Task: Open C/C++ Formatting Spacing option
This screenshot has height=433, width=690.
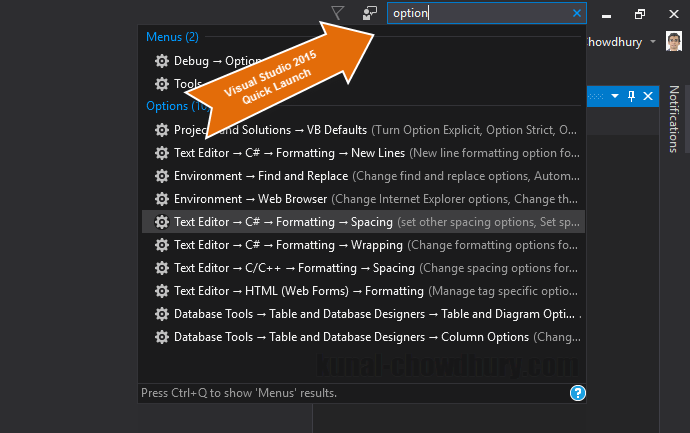Action: tap(363, 268)
